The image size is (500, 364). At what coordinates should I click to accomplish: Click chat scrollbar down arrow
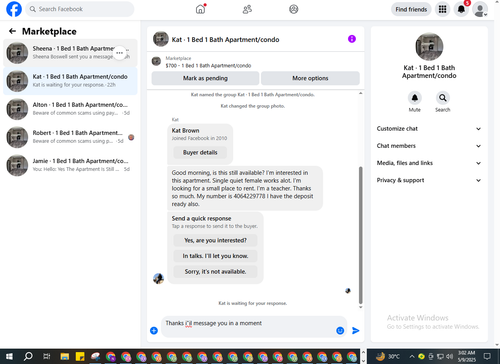(x=360, y=307)
